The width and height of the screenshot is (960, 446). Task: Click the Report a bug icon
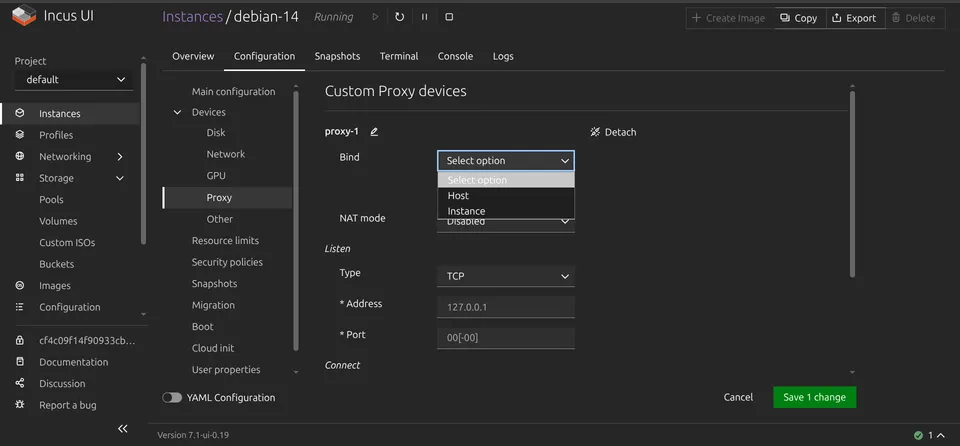tap(20, 405)
